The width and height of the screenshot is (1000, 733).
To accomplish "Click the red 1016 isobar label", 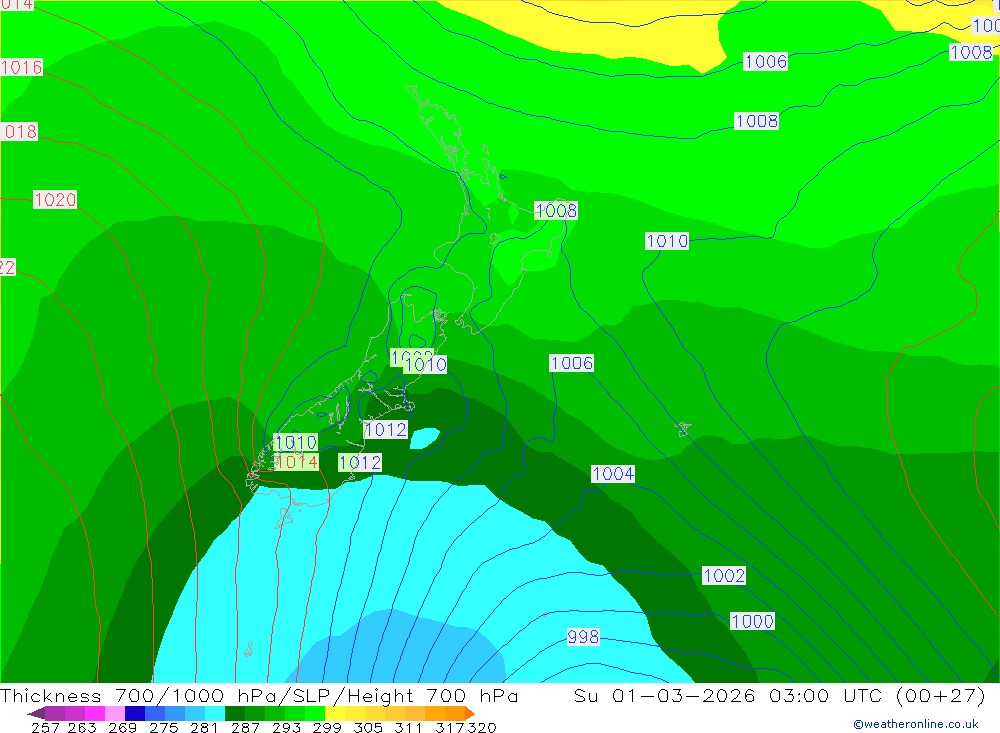I will click(22, 67).
